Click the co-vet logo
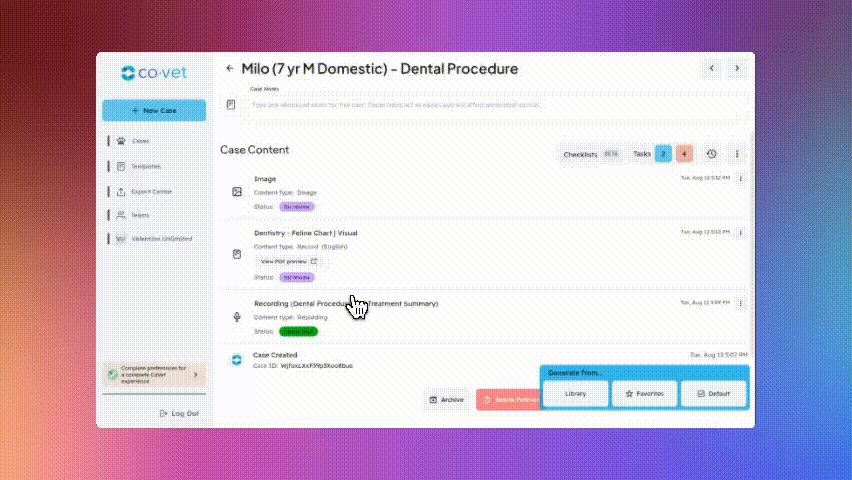 [x=154, y=73]
